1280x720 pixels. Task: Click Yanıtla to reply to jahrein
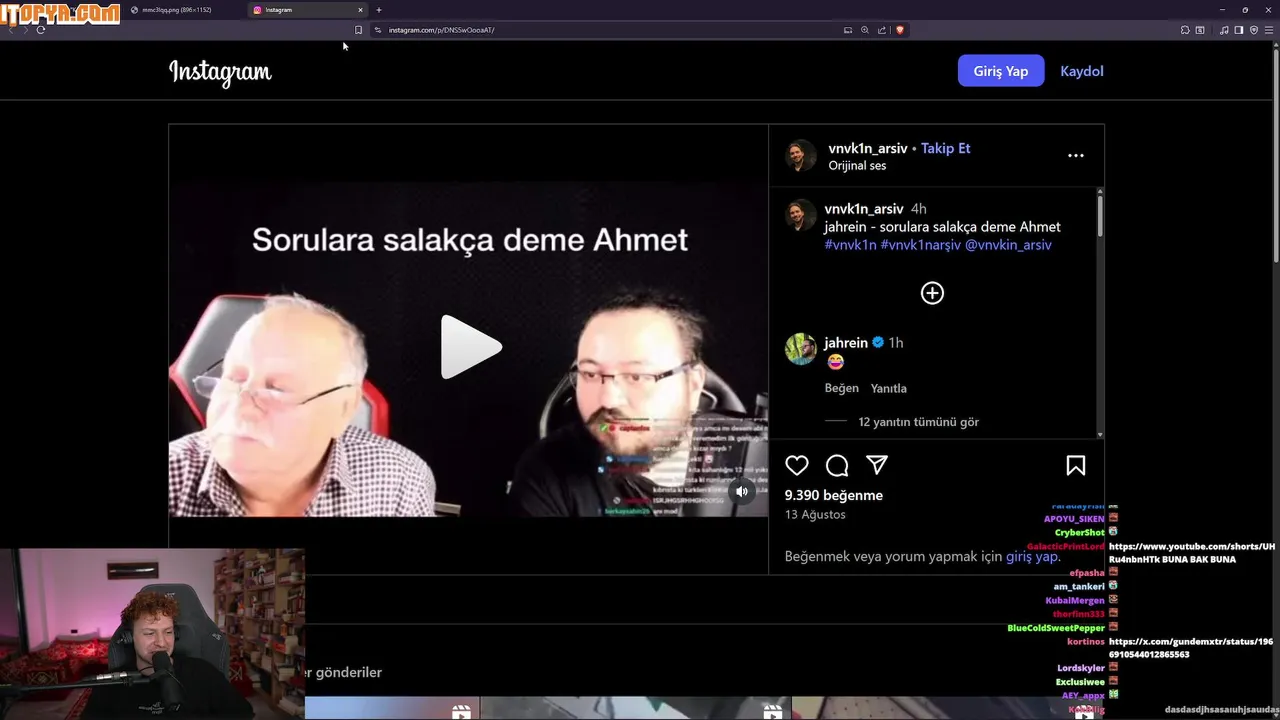coord(889,388)
